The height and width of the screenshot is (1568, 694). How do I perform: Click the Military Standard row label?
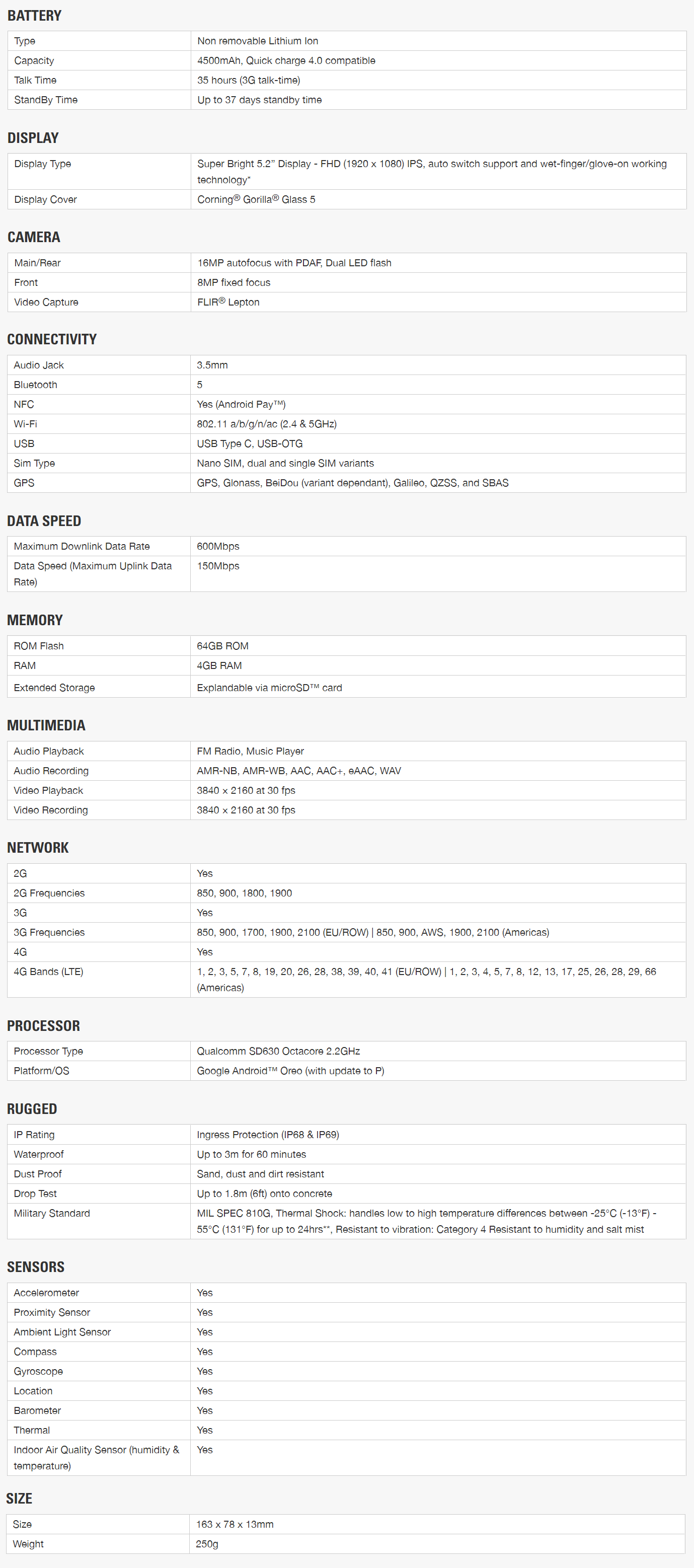pyautogui.click(x=52, y=1213)
